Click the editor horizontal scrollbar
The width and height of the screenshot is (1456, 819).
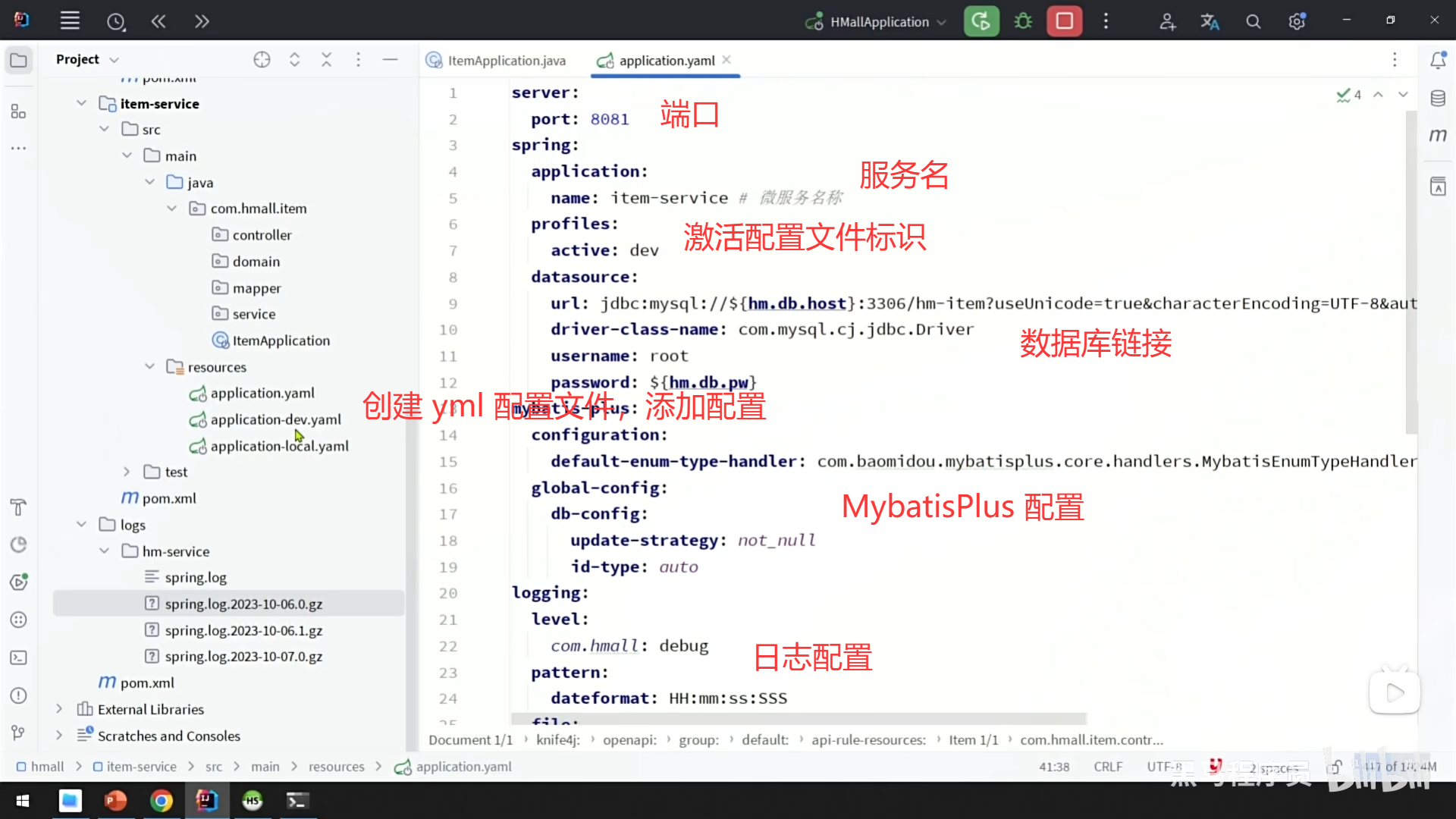(798, 718)
